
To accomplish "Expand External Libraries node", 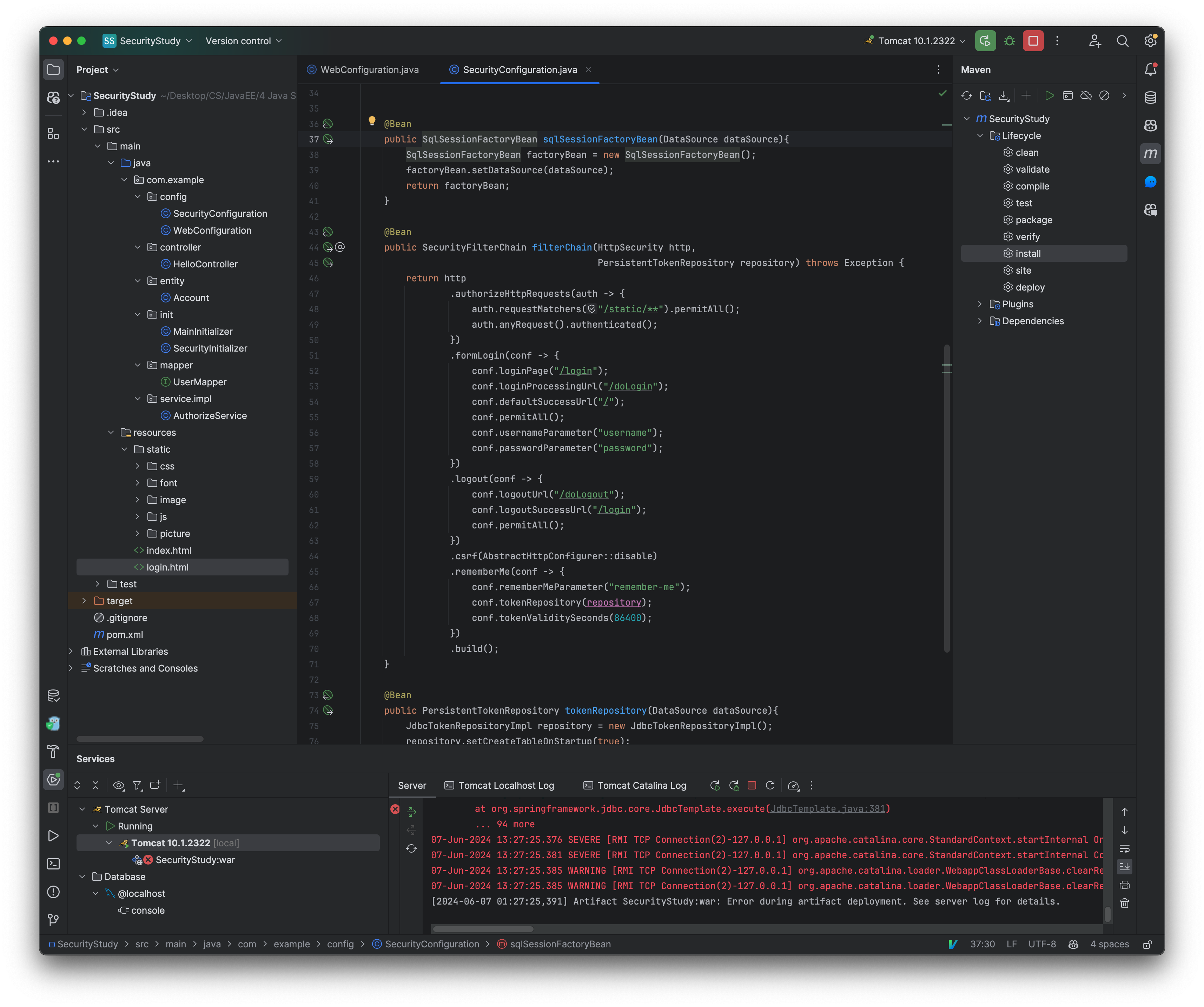I will [x=71, y=651].
